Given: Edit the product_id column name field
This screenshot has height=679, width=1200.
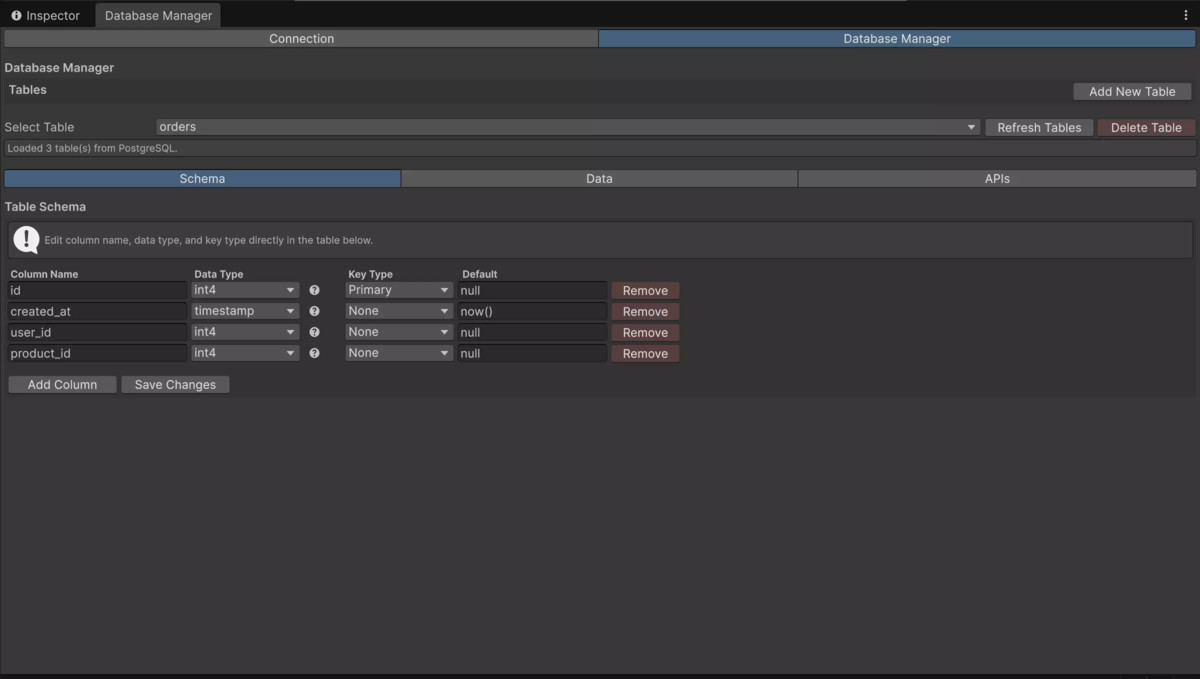Looking at the screenshot, I should pos(97,353).
